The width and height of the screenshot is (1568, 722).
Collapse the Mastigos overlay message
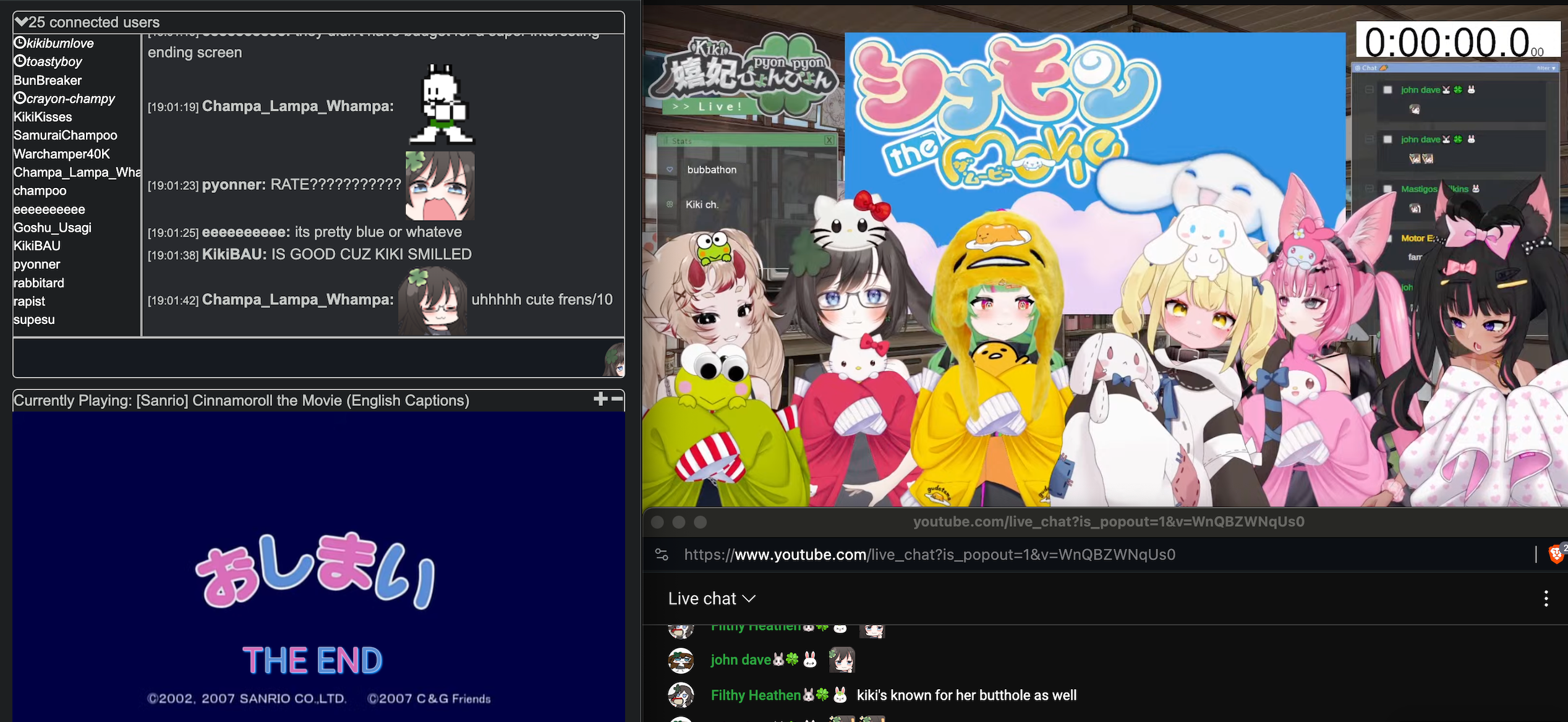(x=1370, y=189)
